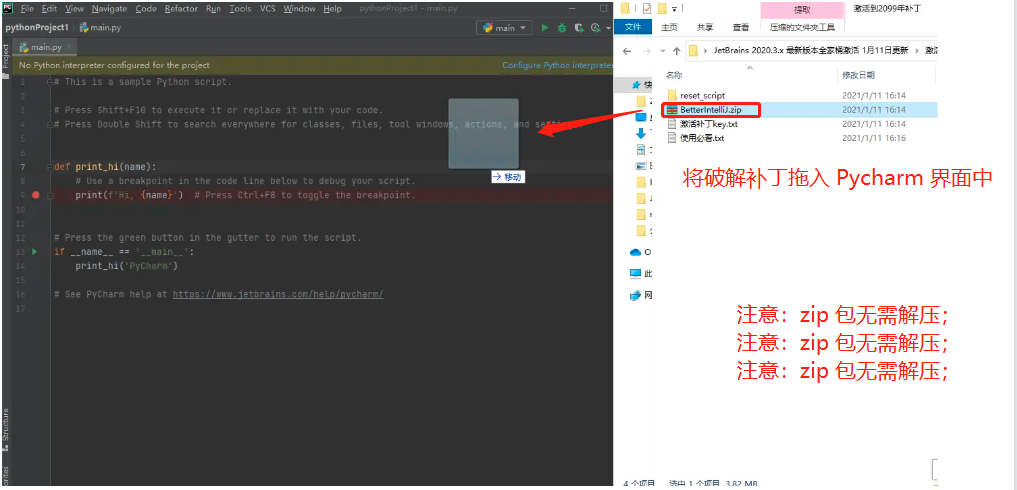Click the Explorer Up arrow button

point(676,51)
